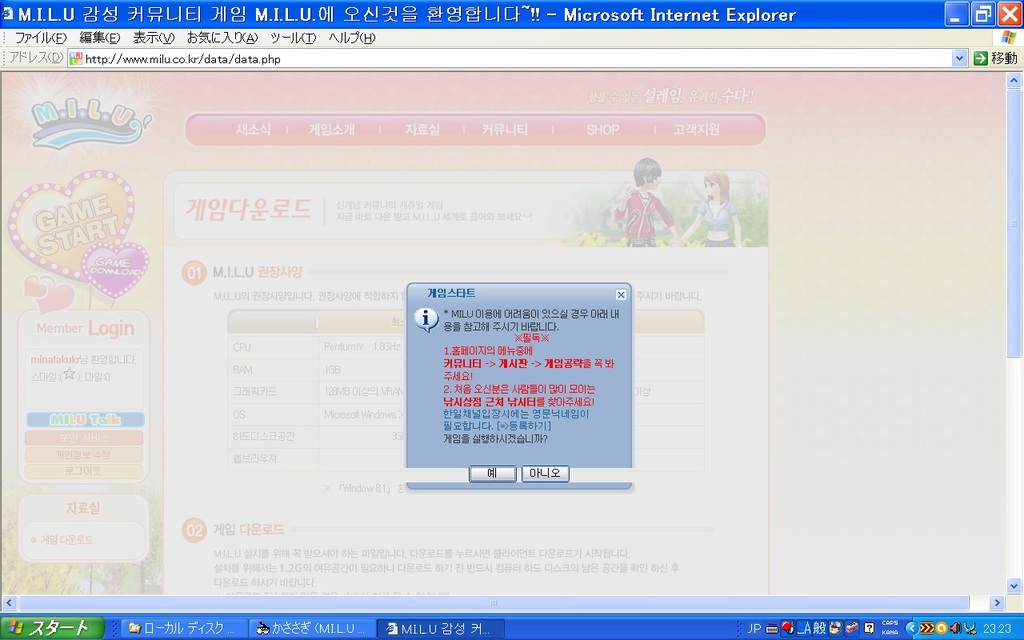Open the ツール(T) menu
The image size is (1024, 640).
tap(293, 38)
